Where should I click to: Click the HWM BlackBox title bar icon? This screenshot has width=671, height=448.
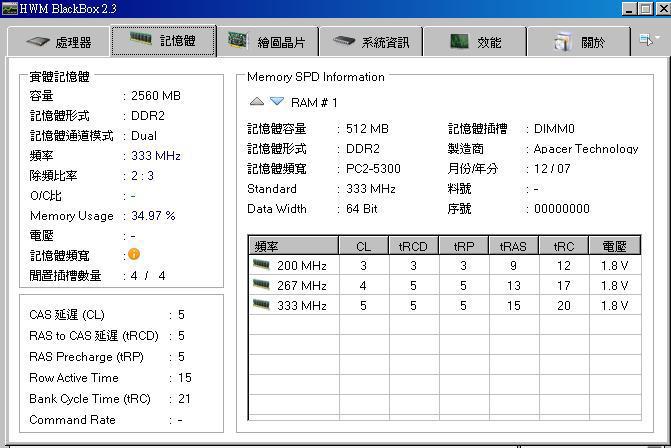(9, 9)
